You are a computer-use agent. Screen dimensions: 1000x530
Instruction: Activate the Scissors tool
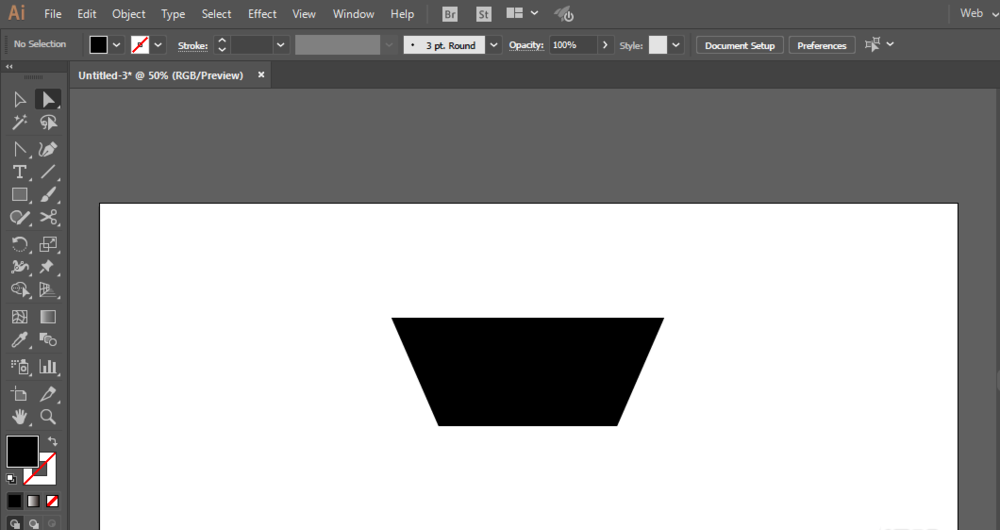coord(47,217)
